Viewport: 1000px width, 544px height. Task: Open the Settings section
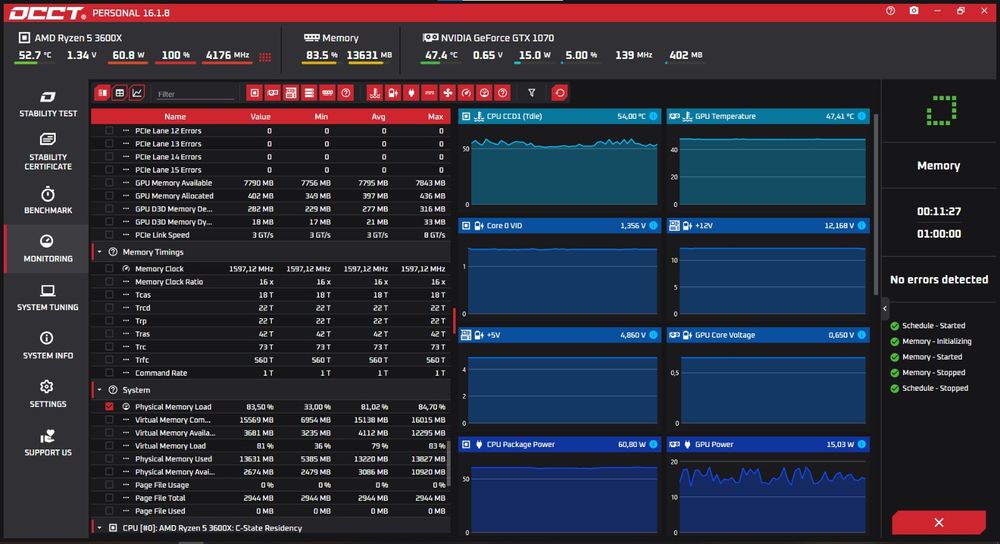pos(48,394)
